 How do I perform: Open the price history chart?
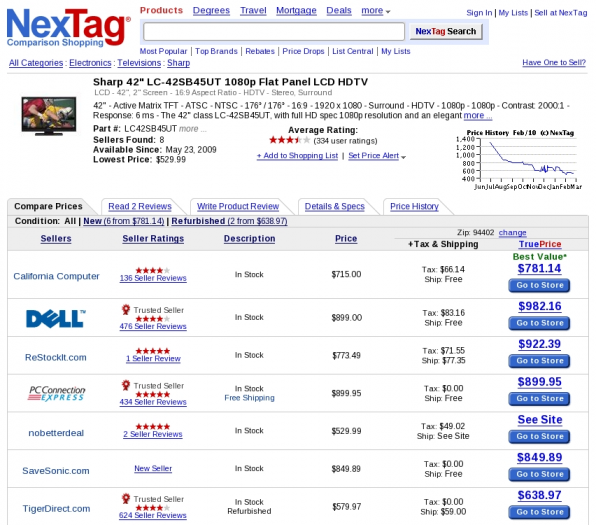coord(520,160)
